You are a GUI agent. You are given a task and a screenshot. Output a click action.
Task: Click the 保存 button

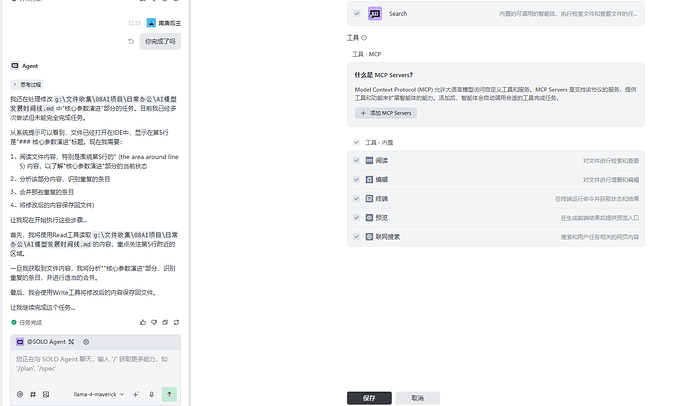click(x=369, y=398)
